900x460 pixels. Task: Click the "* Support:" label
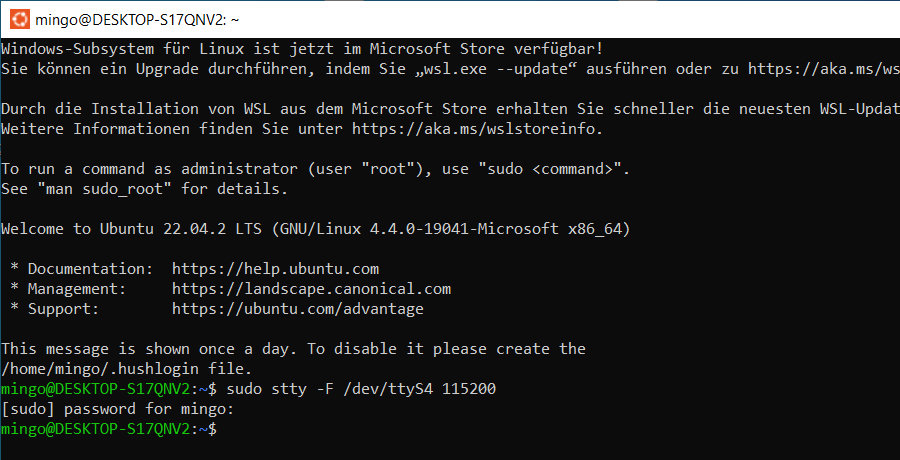[55, 309]
